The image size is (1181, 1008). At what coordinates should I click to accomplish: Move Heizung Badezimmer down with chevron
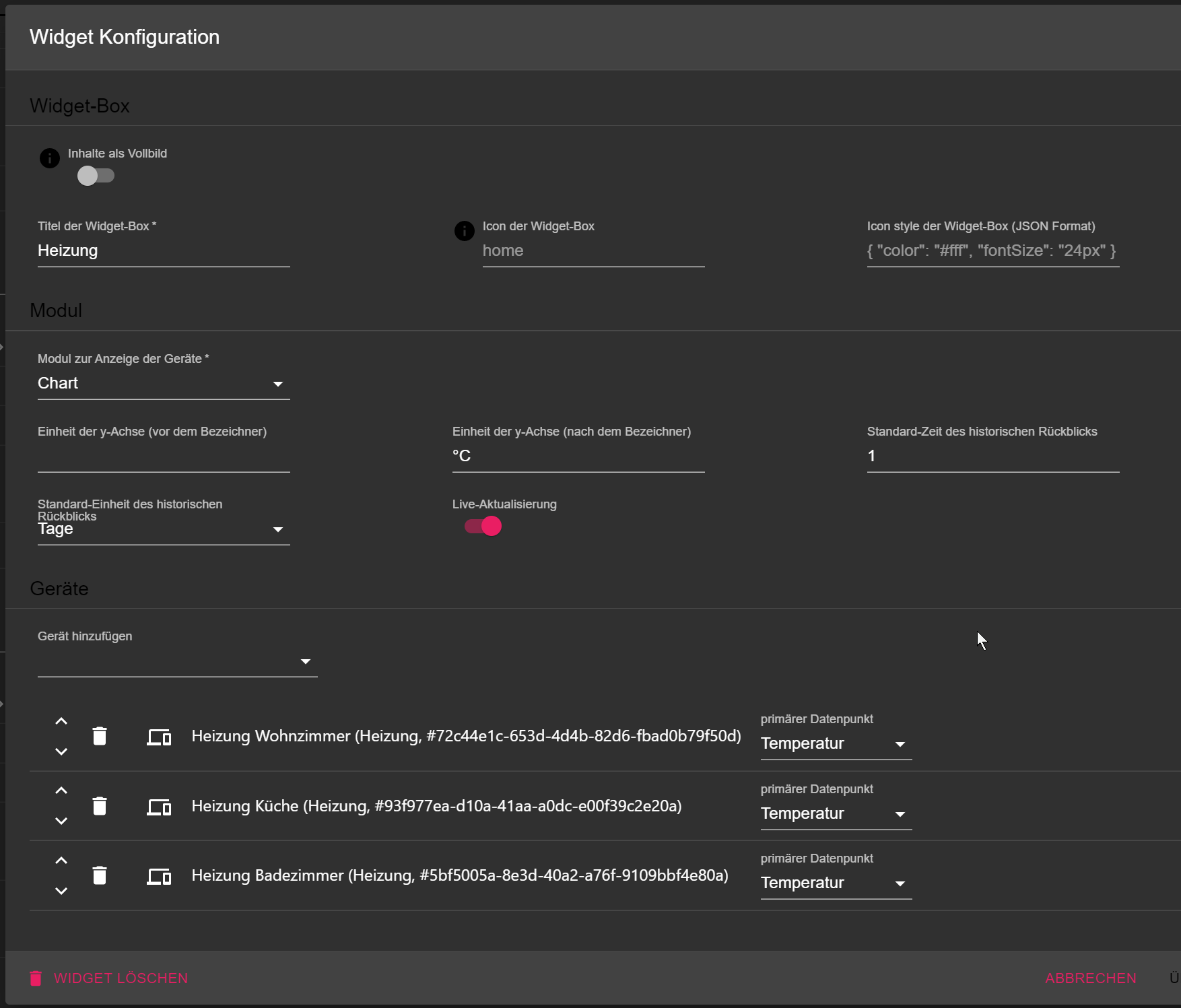tap(61, 891)
